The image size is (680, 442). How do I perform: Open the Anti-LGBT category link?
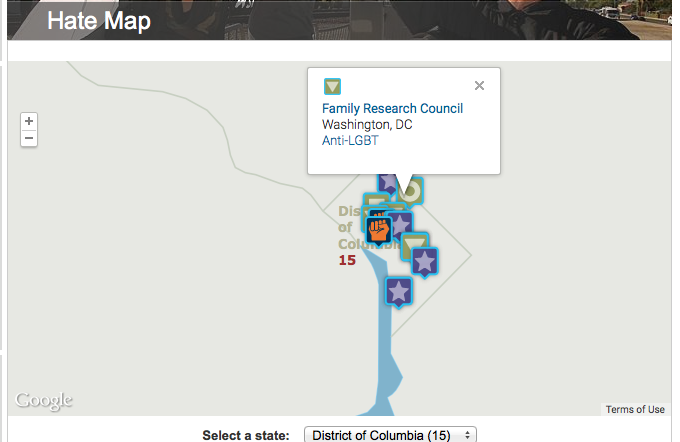pyautogui.click(x=350, y=141)
